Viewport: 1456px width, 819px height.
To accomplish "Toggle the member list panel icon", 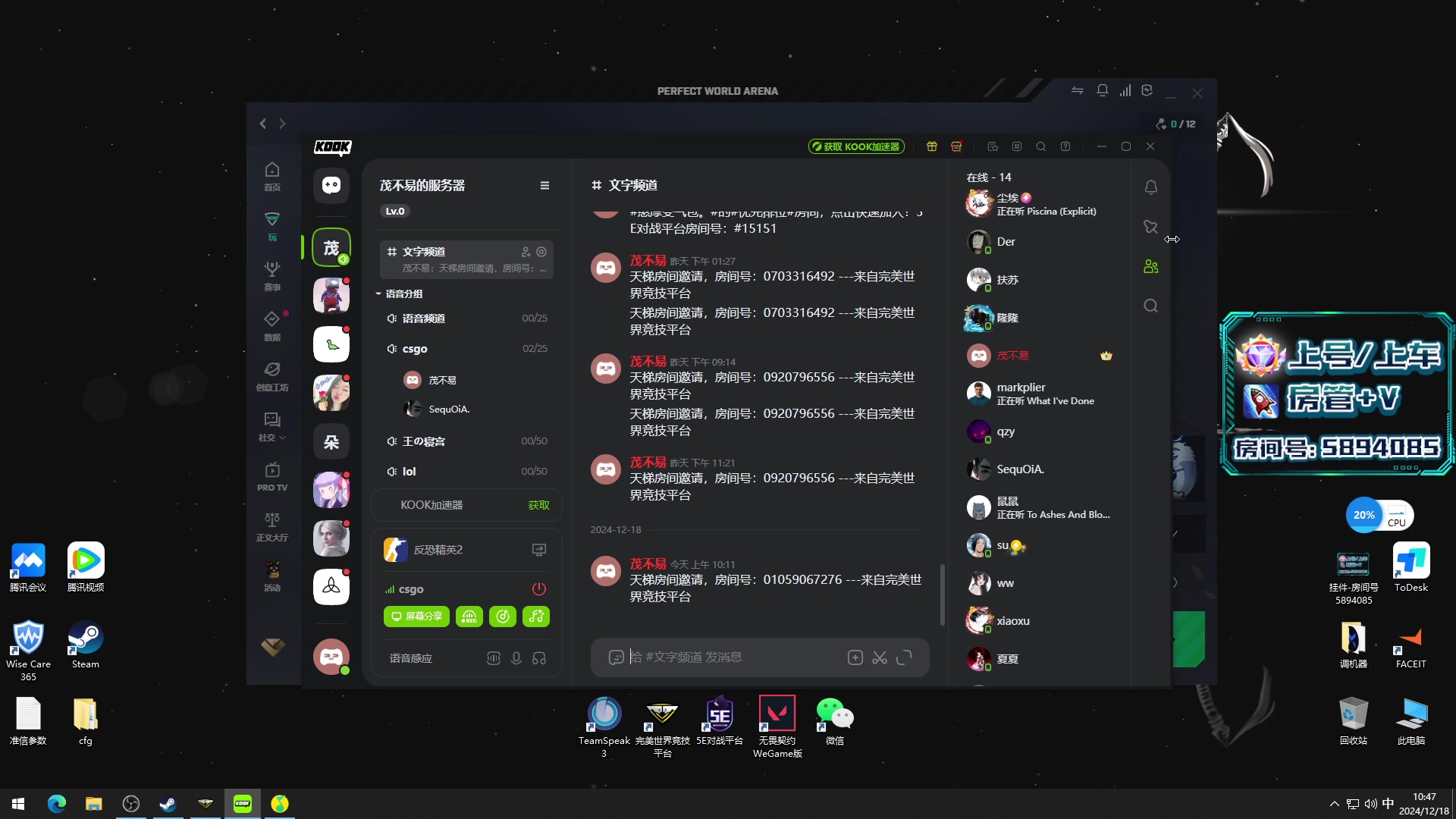I will (x=1151, y=266).
